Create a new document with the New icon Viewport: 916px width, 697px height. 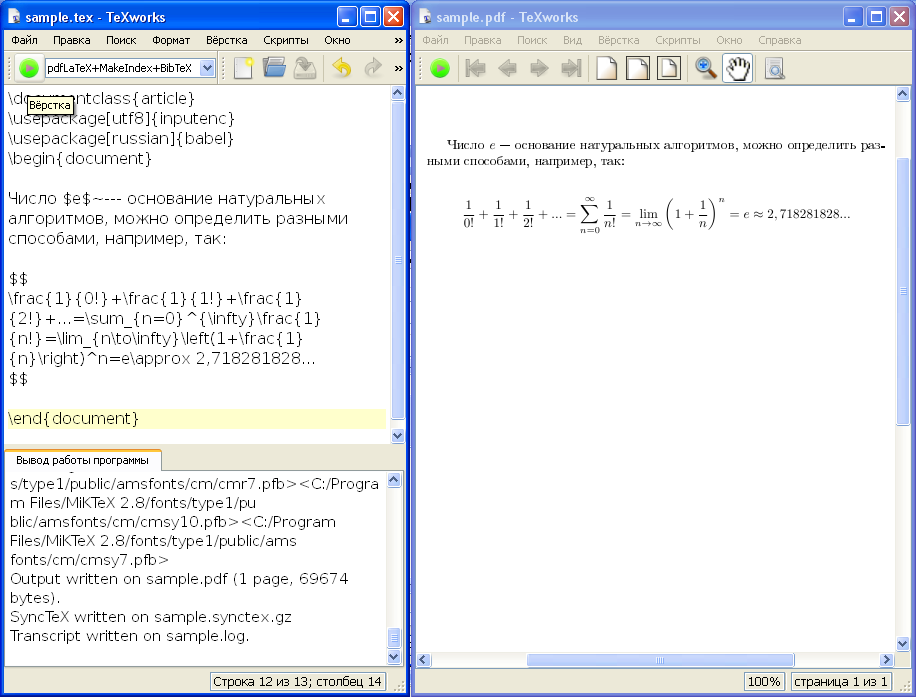(243, 68)
